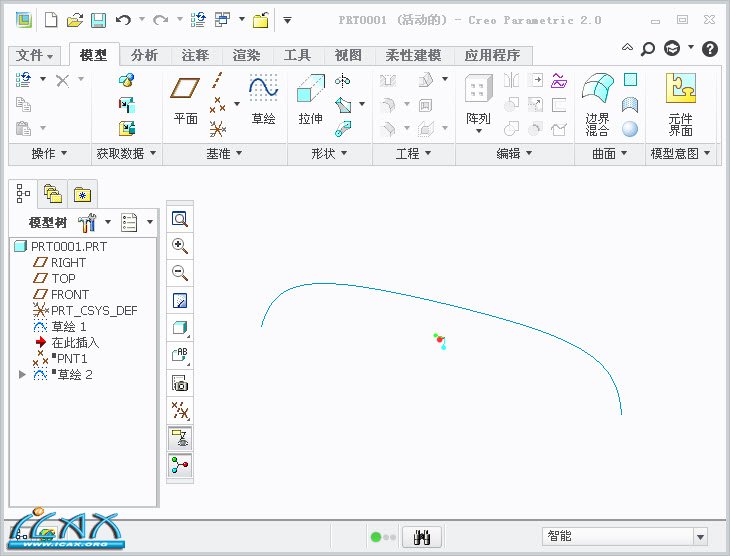Toggle the spin center display button

click(x=180, y=464)
